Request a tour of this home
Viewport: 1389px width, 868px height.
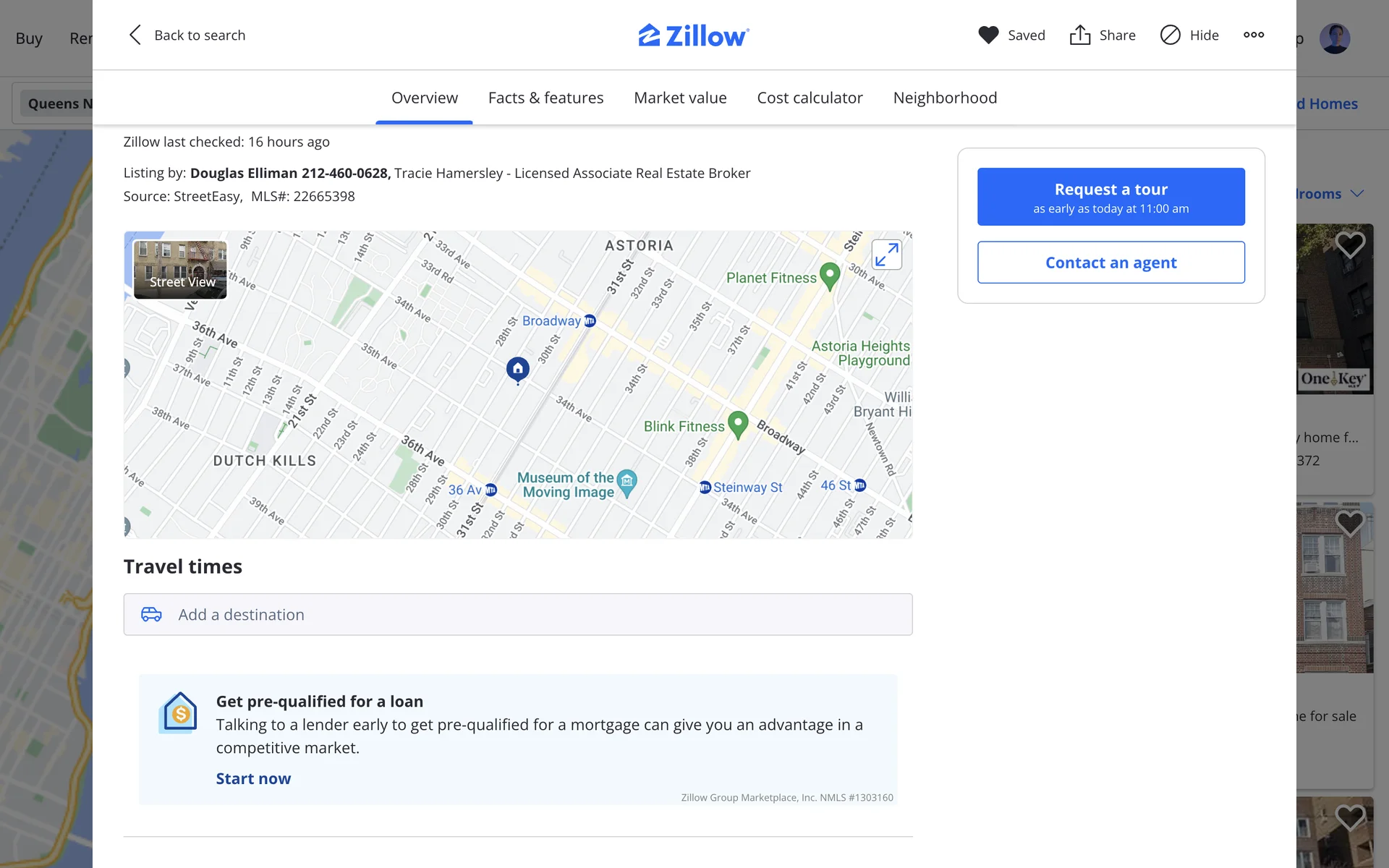point(1110,197)
